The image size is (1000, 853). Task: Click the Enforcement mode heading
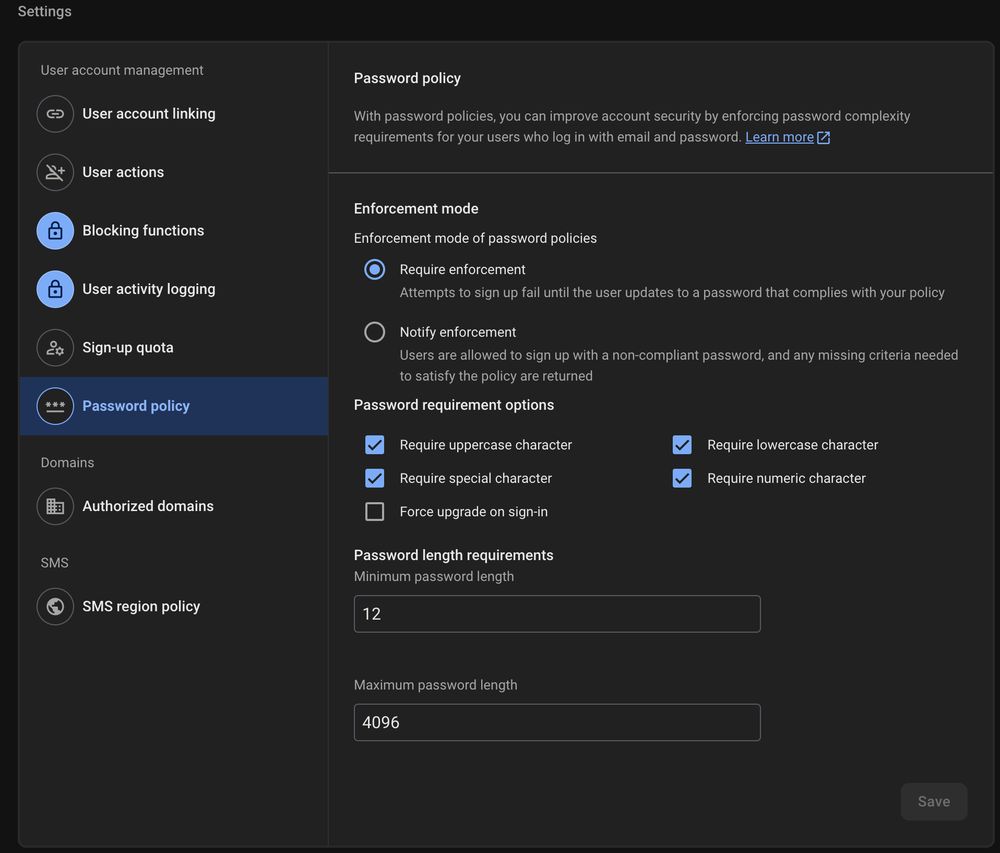click(x=416, y=208)
